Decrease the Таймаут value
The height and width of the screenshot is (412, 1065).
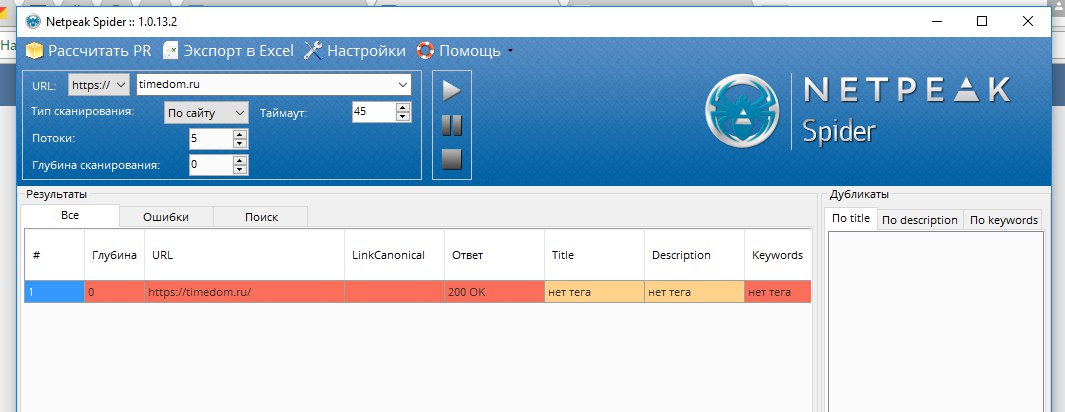(403, 117)
